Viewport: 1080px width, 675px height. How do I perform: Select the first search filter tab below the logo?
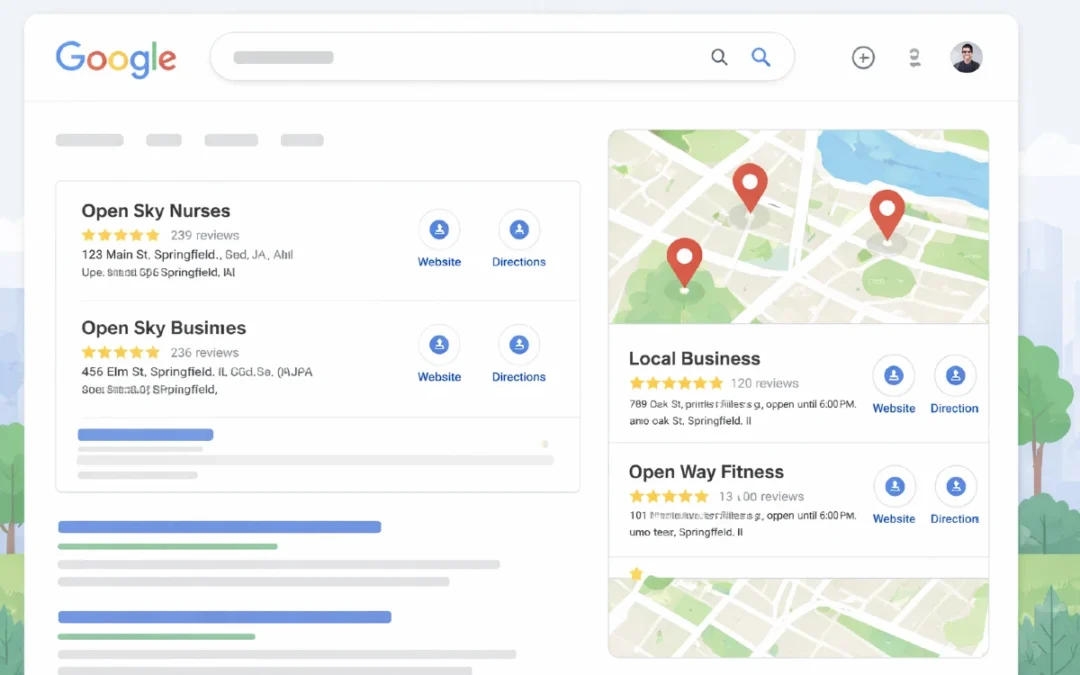click(89, 140)
